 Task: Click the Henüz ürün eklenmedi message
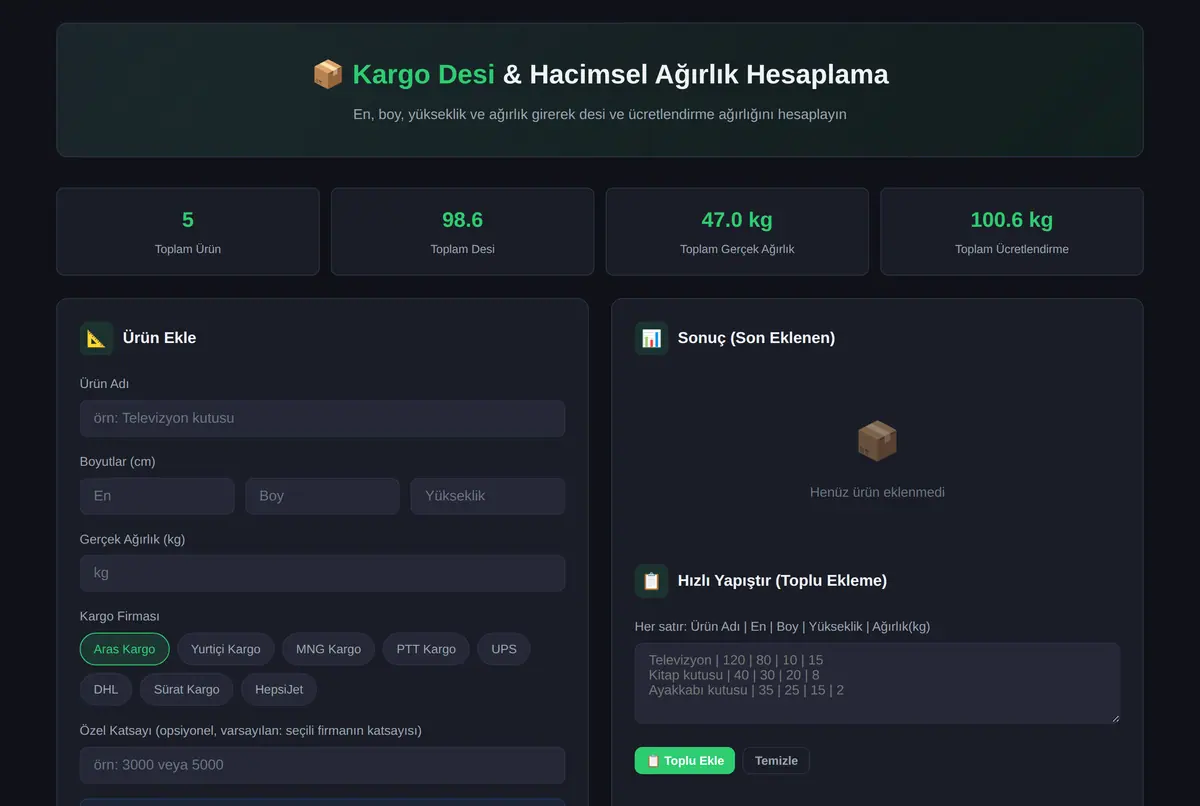[x=877, y=492]
